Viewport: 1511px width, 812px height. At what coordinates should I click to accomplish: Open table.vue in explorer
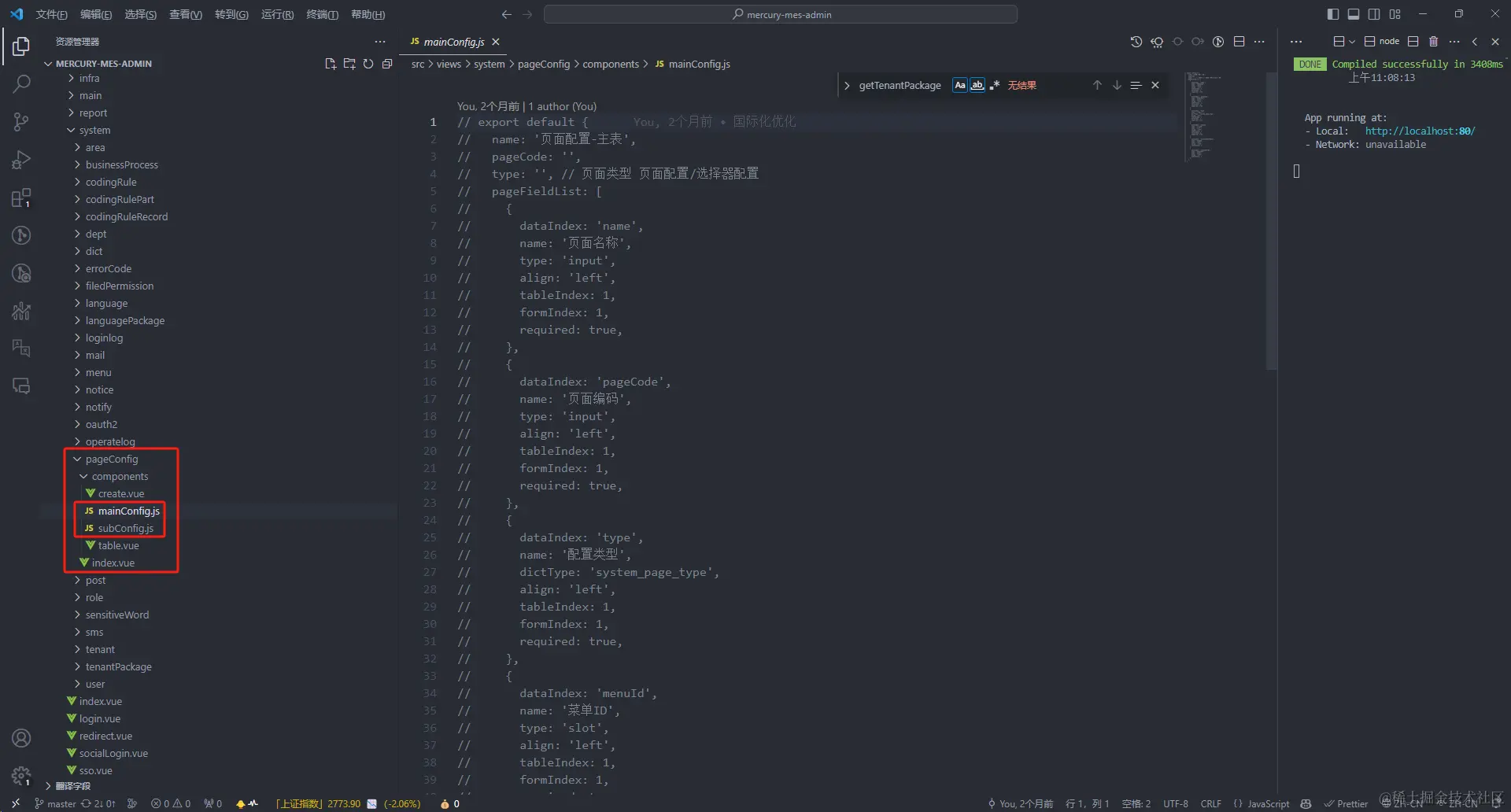click(118, 545)
